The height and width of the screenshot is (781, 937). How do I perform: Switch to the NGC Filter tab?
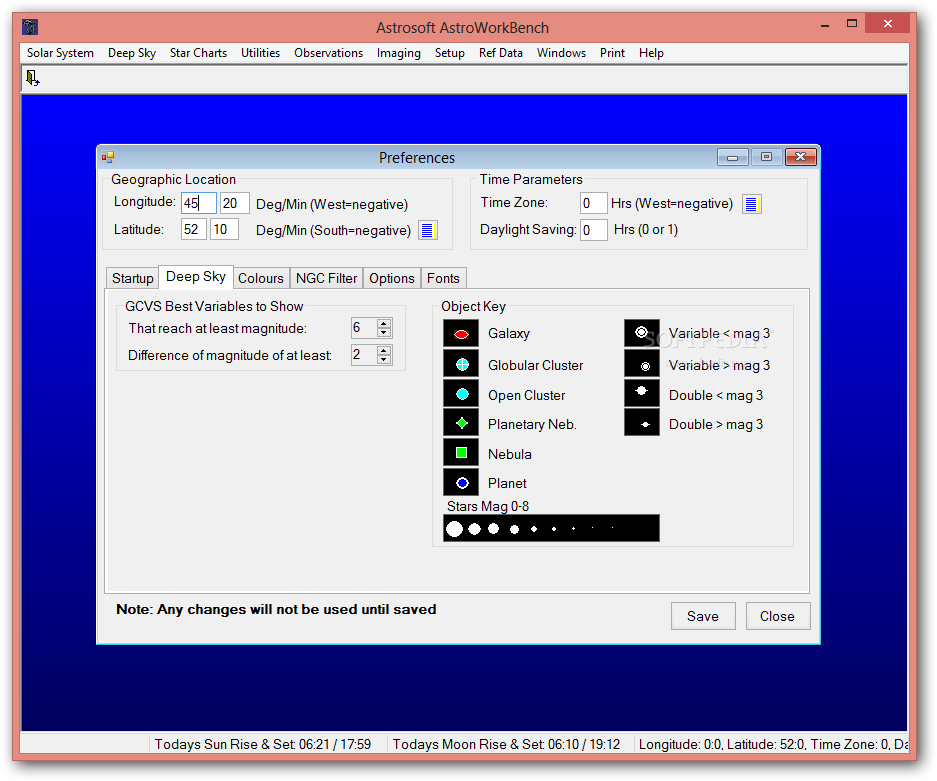[326, 278]
